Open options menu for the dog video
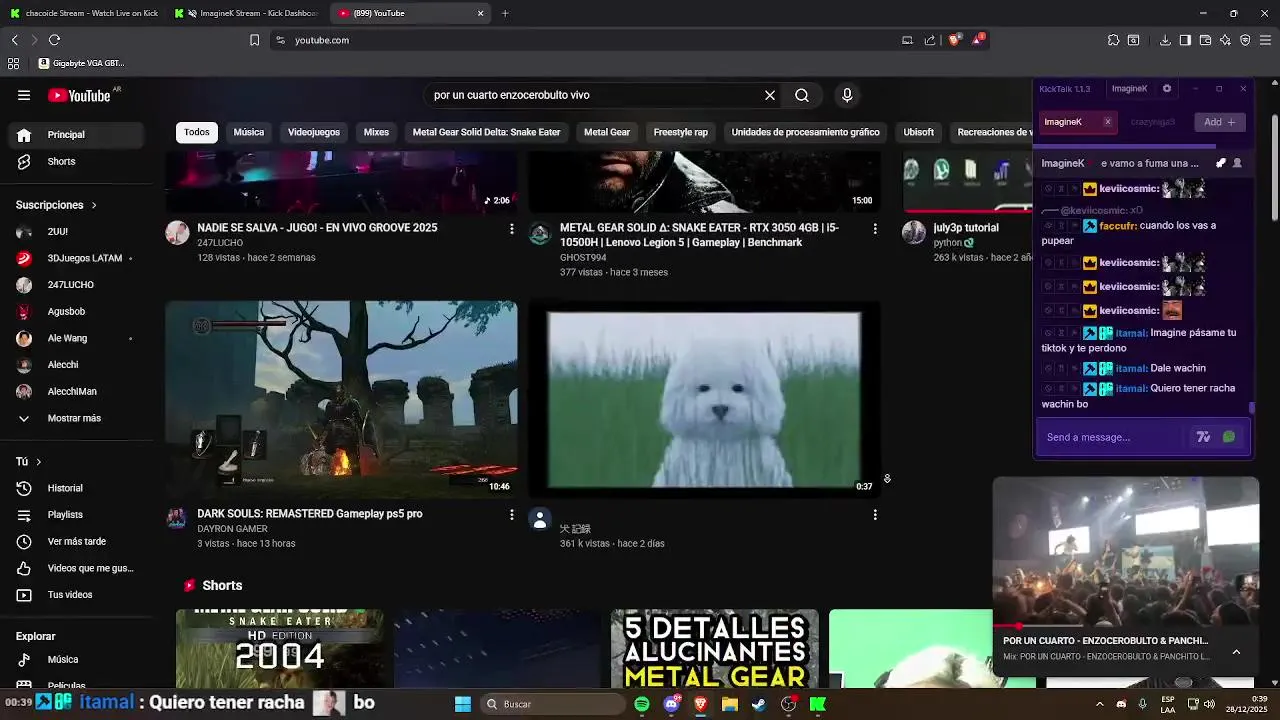Viewport: 1280px width, 720px height. pyautogui.click(x=875, y=515)
